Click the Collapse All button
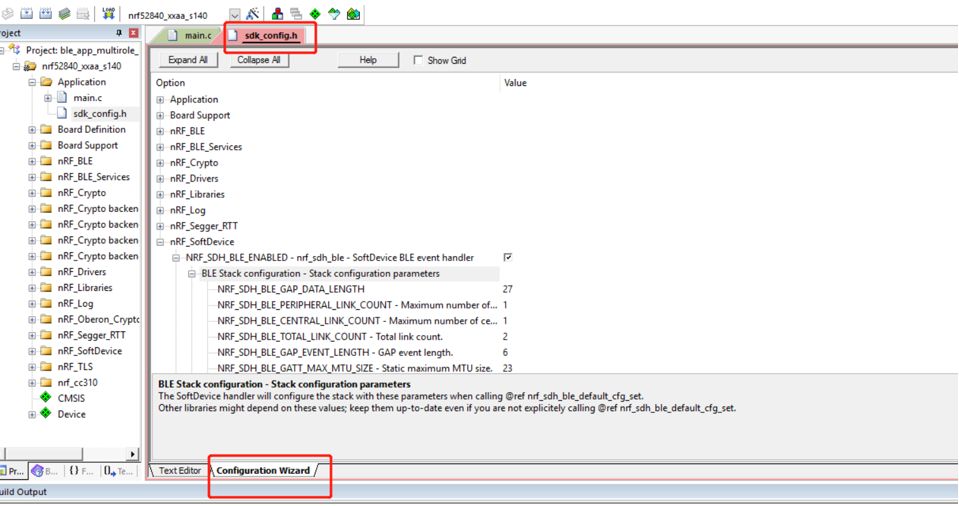 pyautogui.click(x=258, y=60)
